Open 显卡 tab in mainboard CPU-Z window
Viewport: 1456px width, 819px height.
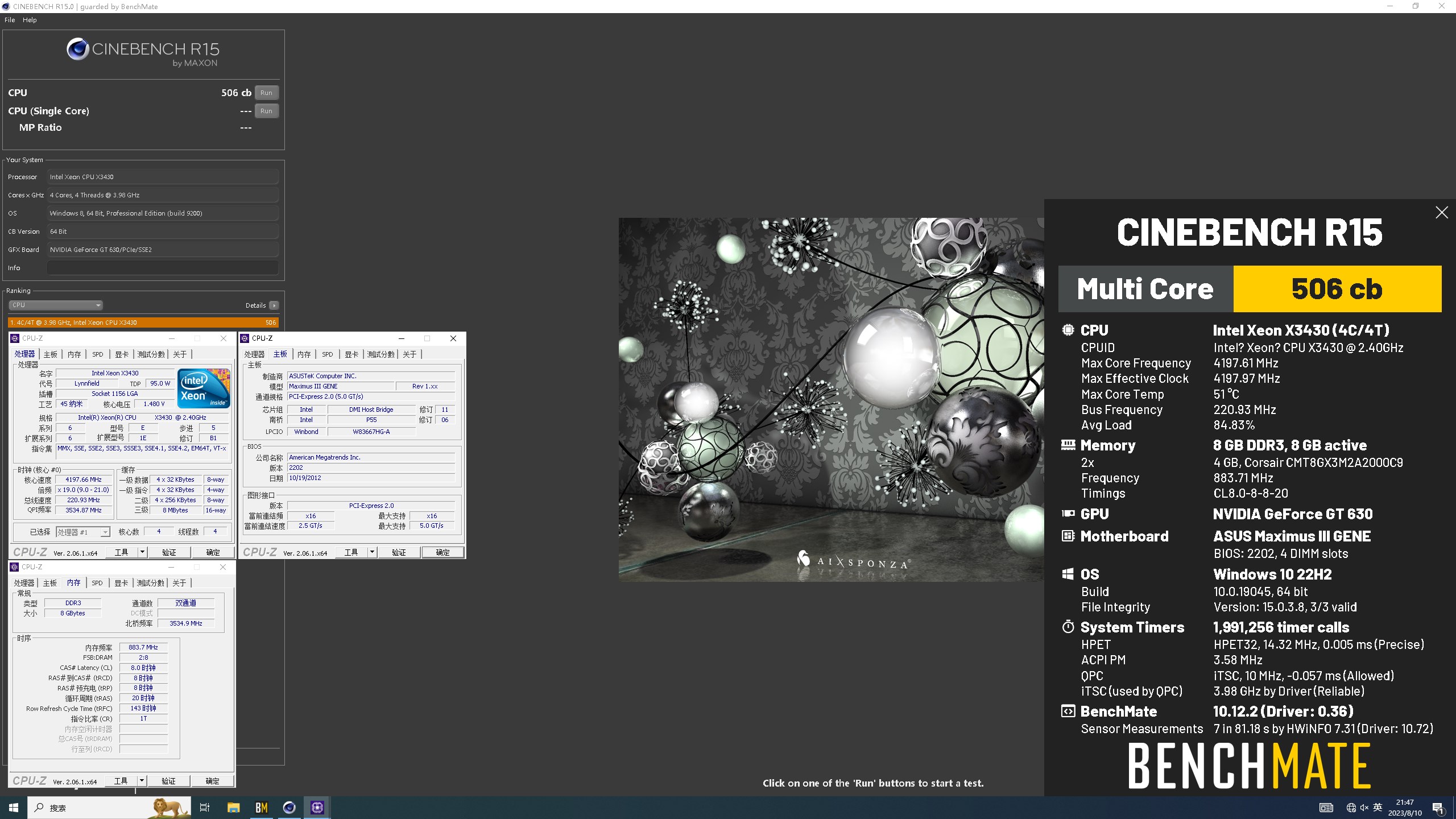coord(351,354)
